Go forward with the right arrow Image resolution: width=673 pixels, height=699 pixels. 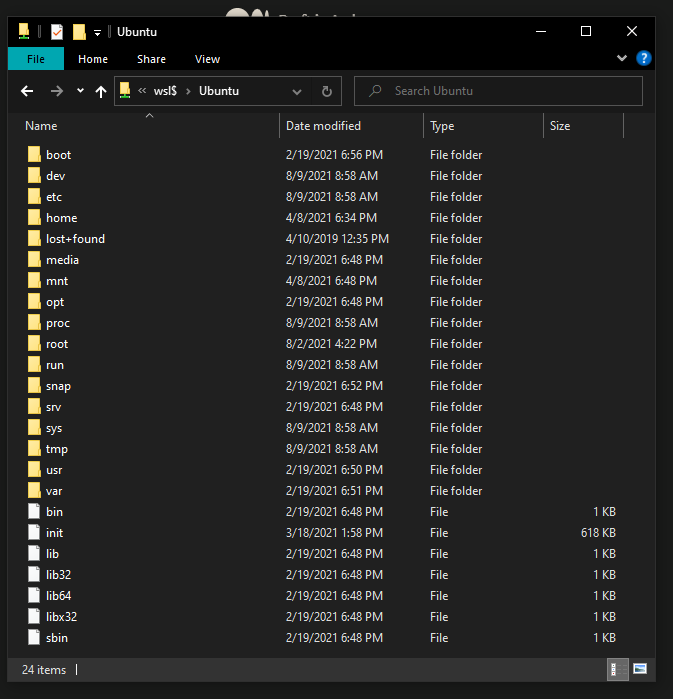[x=57, y=91]
